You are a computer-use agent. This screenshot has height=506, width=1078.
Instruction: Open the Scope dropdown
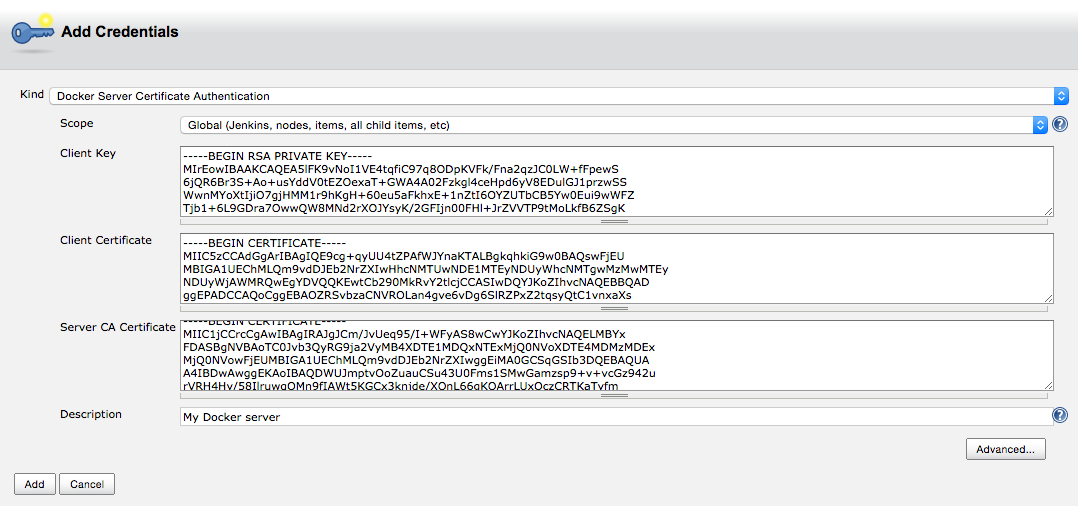pyautogui.click(x=614, y=125)
